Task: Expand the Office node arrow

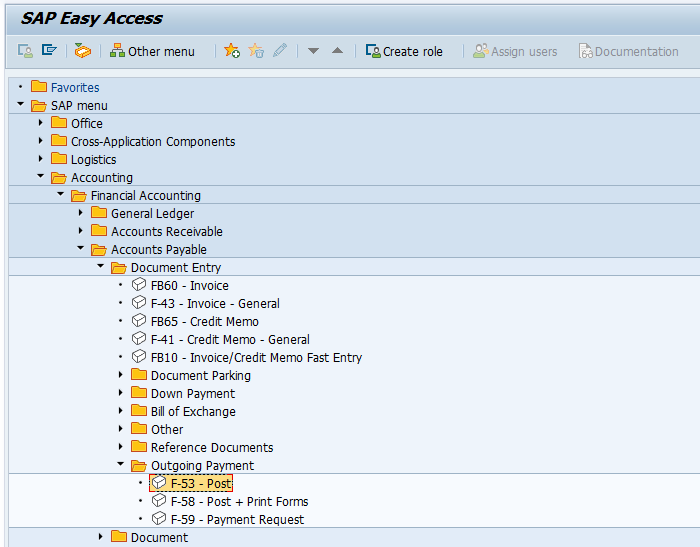Action: 41,122
